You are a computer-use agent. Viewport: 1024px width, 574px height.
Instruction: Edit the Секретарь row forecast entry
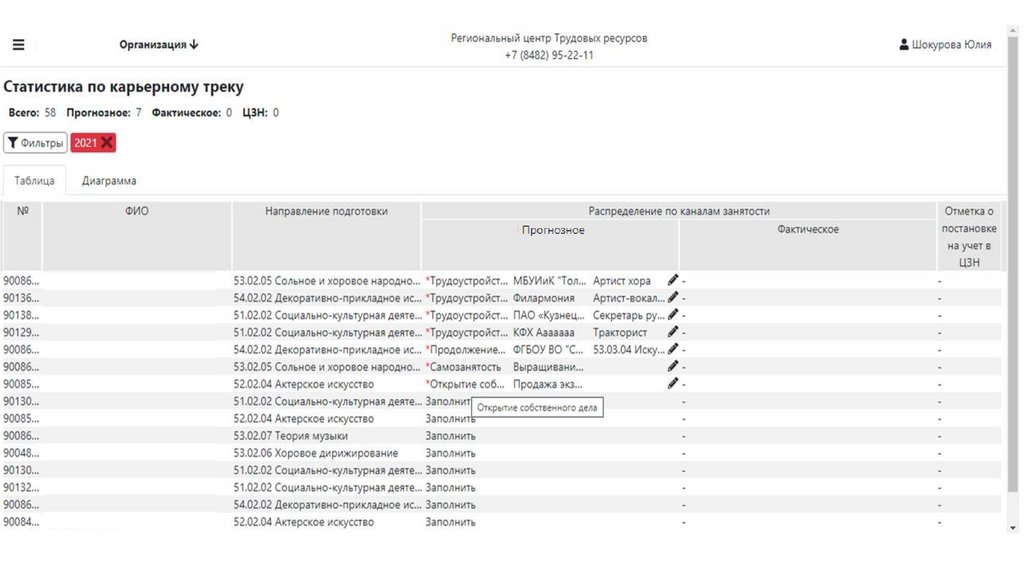click(673, 315)
